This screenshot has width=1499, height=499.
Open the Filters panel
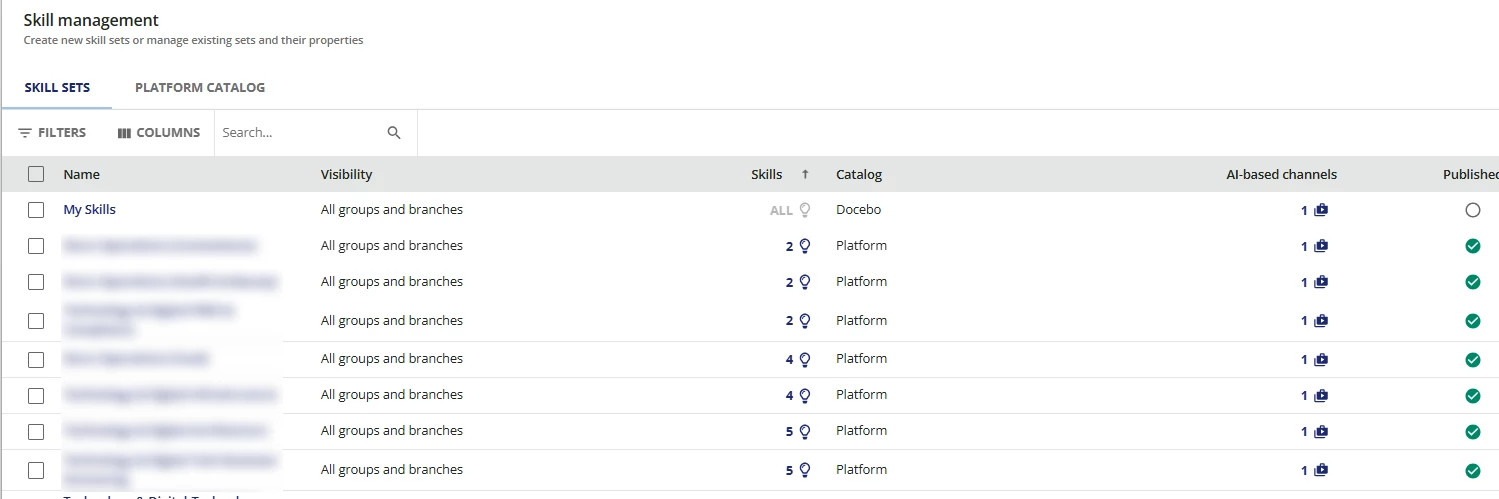point(52,133)
